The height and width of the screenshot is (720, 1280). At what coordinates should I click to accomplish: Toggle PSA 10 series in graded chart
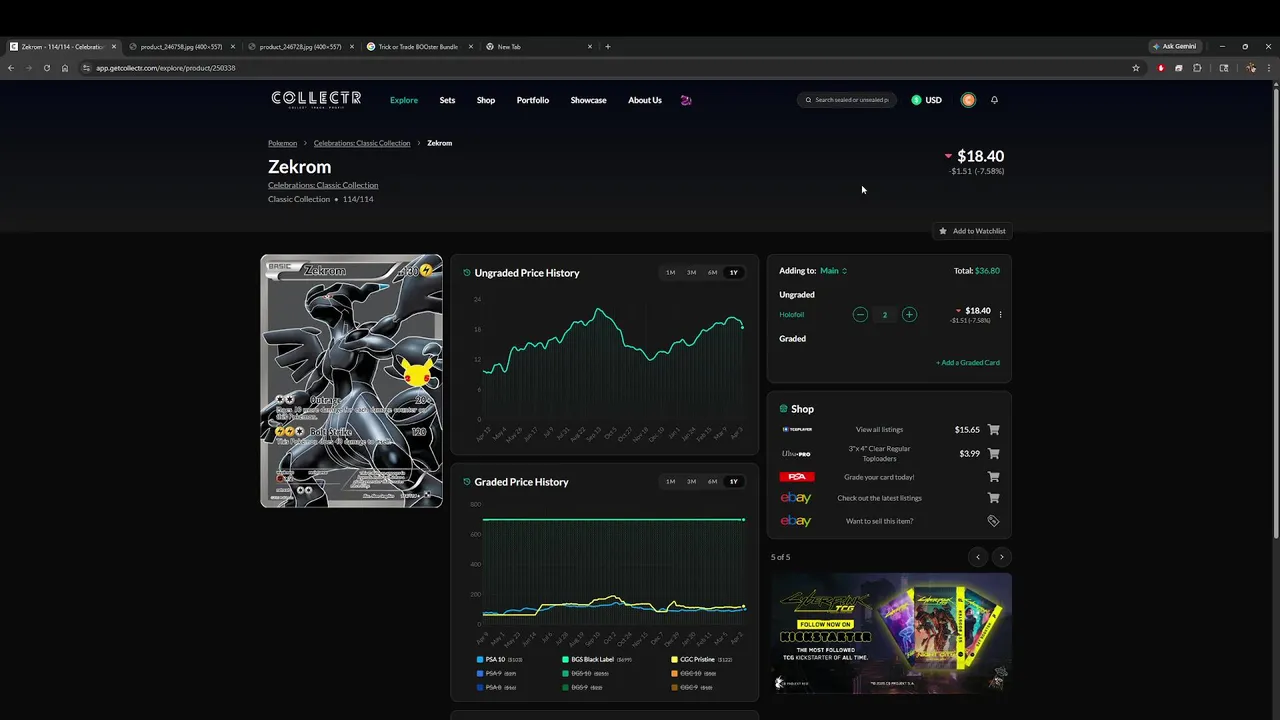(x=499, y=660)
